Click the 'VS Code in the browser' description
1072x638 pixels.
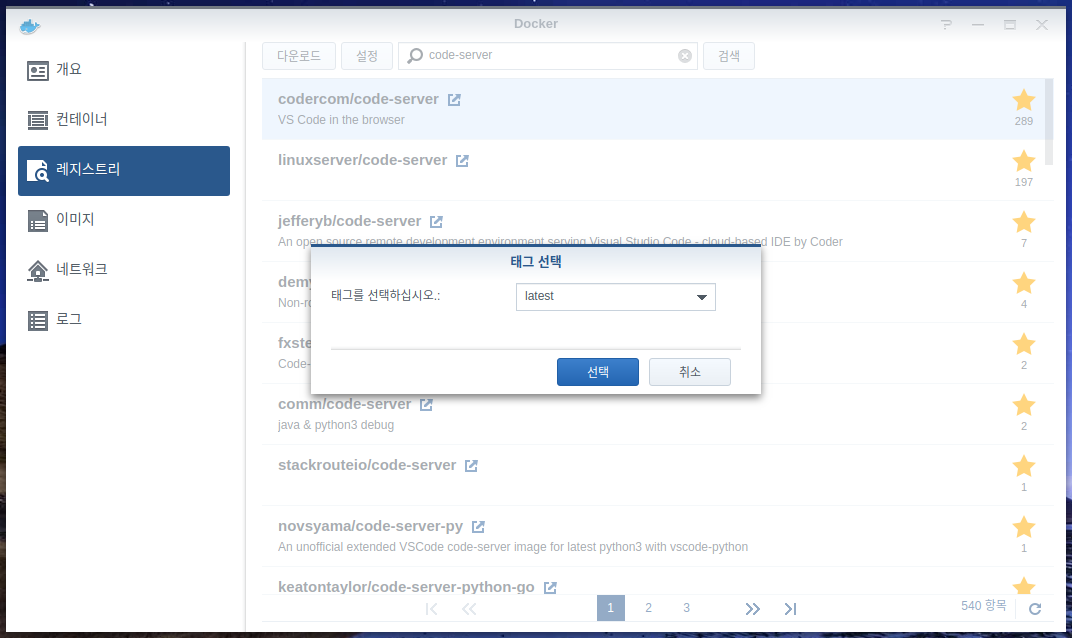(x=341, y=120)
